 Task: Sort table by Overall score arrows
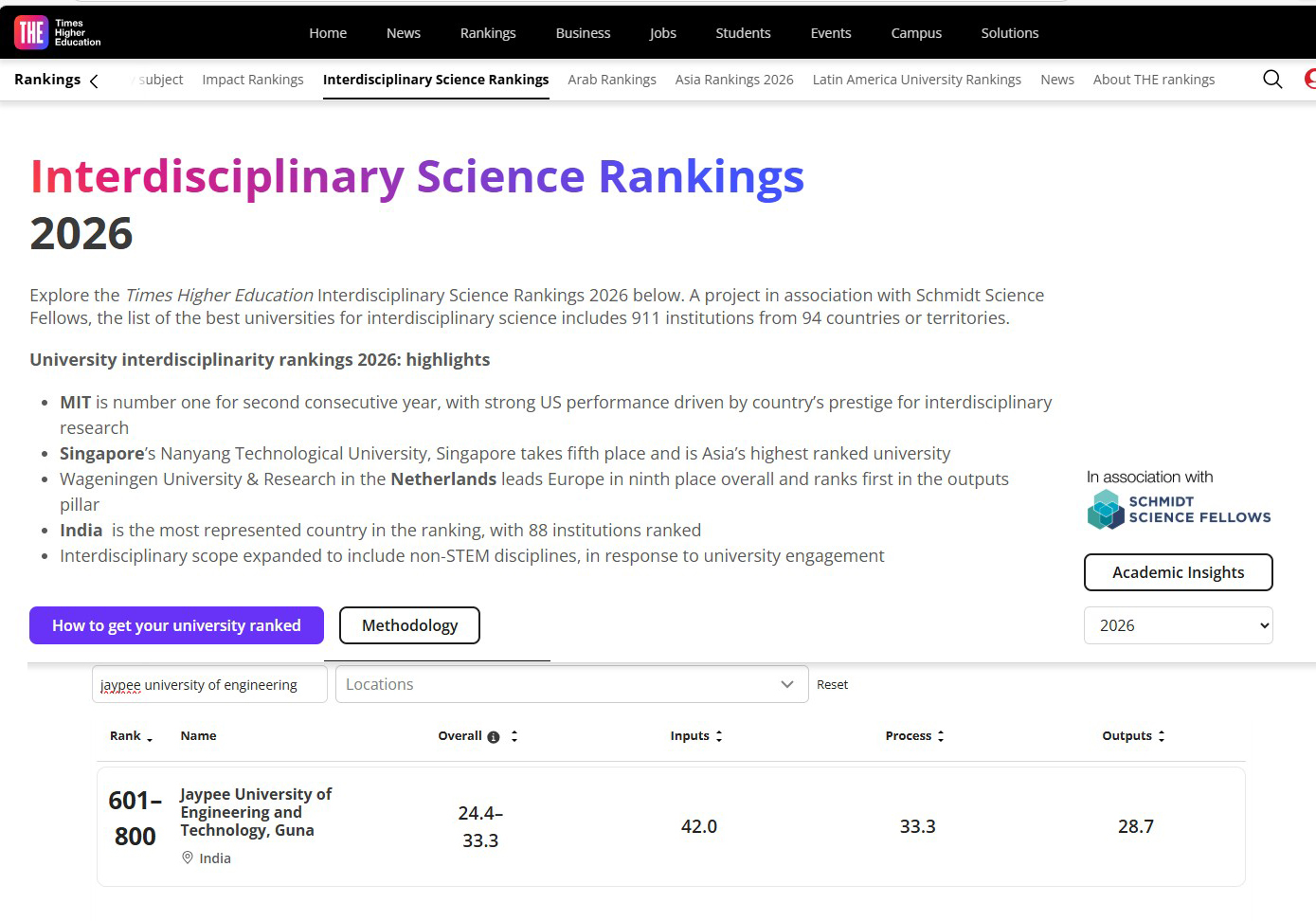tap(514, 736)
